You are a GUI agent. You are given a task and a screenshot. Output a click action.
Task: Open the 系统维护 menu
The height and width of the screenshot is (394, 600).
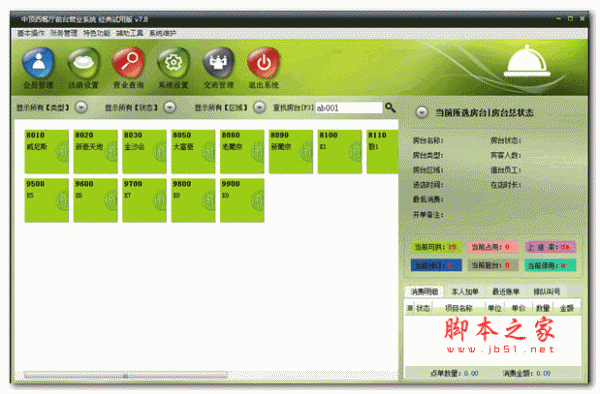coord(162,33)
